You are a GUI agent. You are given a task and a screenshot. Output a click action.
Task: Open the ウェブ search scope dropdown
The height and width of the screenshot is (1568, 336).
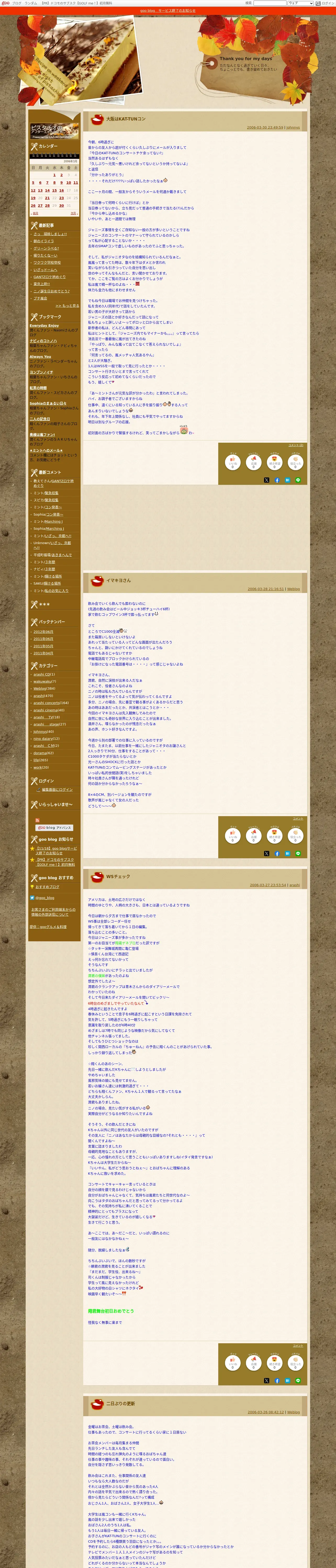pyautogui.click(x=301, y=3)
